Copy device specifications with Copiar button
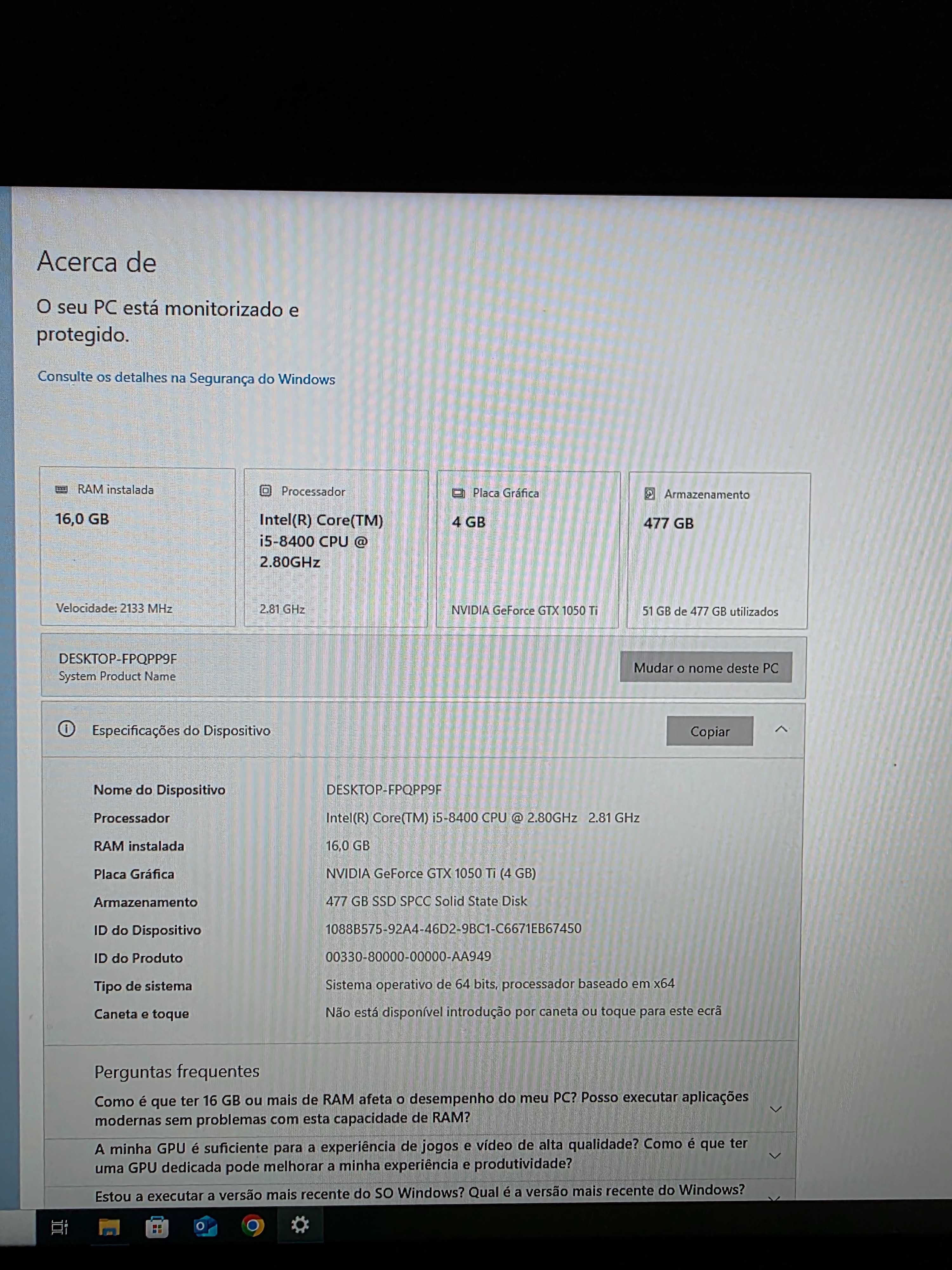The width and height of the screenshot is (952, 1270). 710,731
